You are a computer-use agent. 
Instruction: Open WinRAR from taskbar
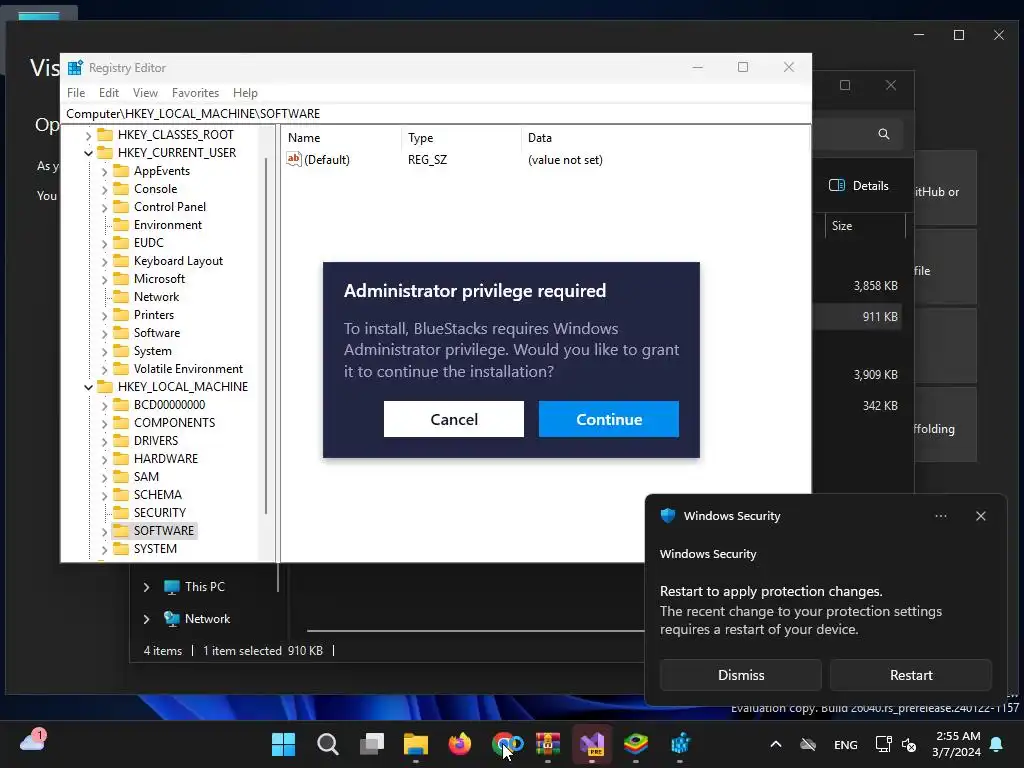(x=548, y=744)
